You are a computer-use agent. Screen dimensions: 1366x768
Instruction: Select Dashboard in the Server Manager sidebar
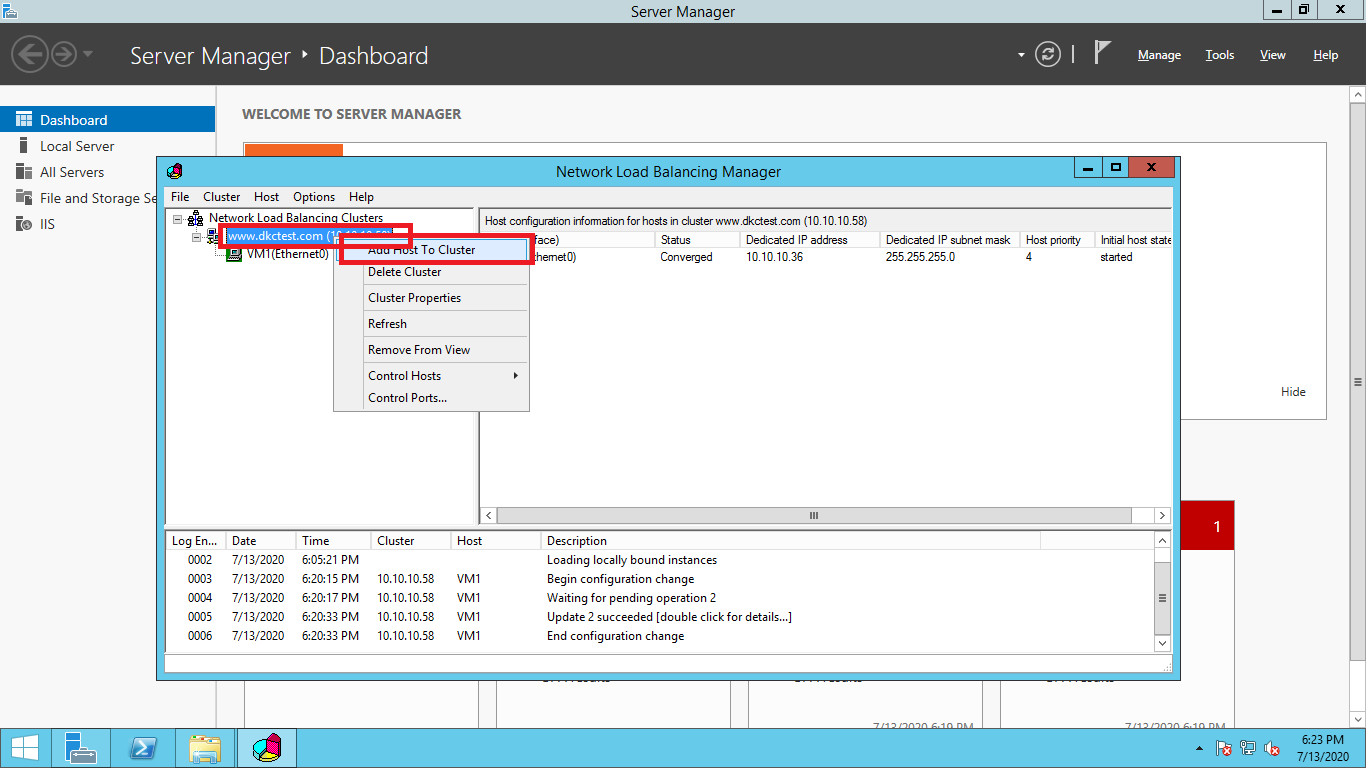pyautogui.click(x=107, y=120)
